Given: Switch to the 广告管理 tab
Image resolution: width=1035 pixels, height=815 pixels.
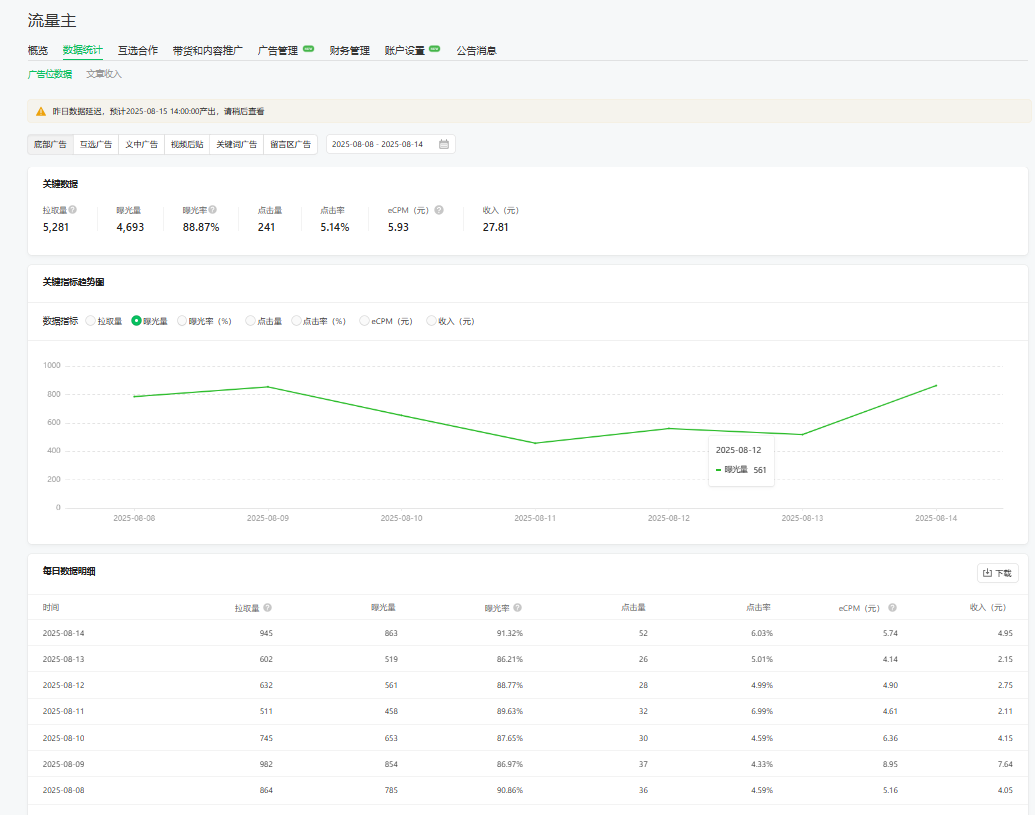Looking at the screenshot, I should click(x=278, y=51).
